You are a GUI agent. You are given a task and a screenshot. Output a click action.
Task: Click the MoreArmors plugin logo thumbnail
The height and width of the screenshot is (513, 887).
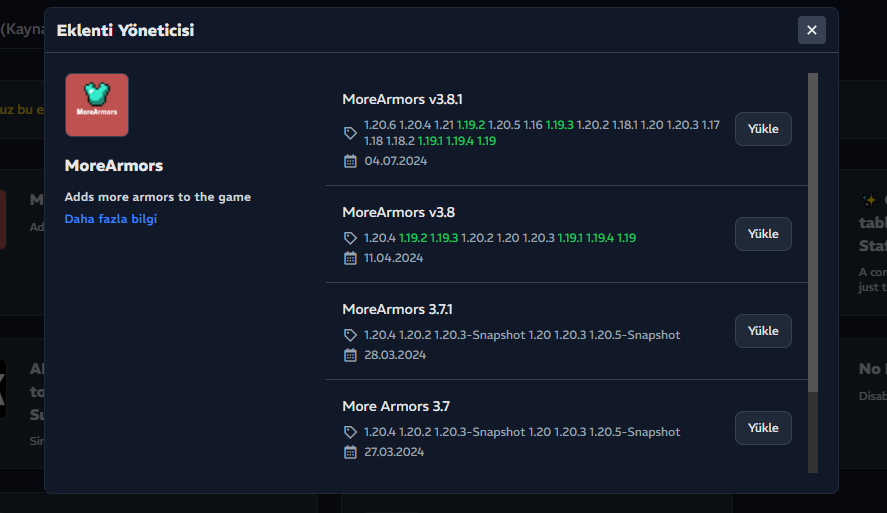[97, 105]
